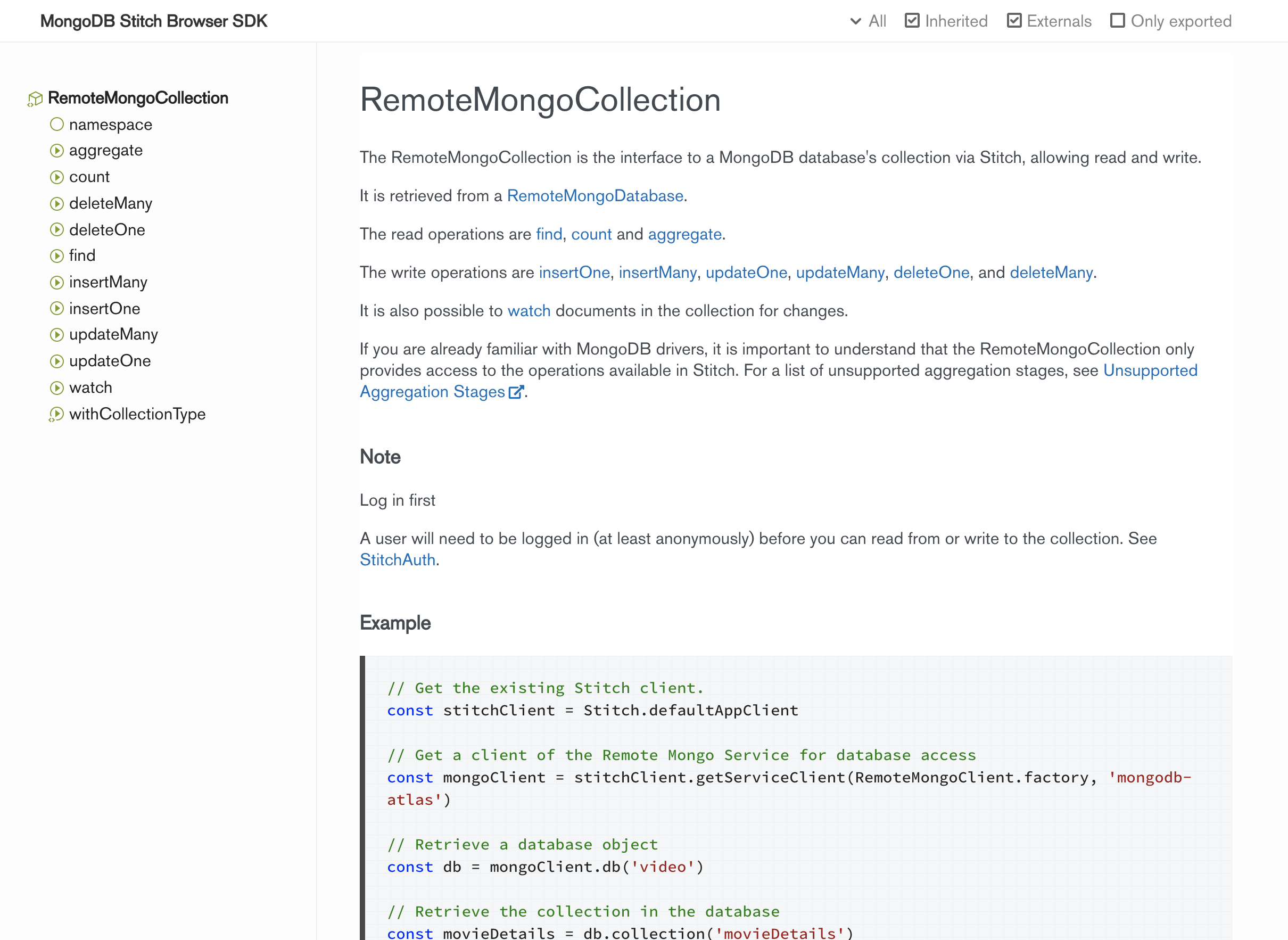Viewport: 1288px width, 940px height.
Task: Uncheck the Inherited checkbox
Action: [912, 21]
